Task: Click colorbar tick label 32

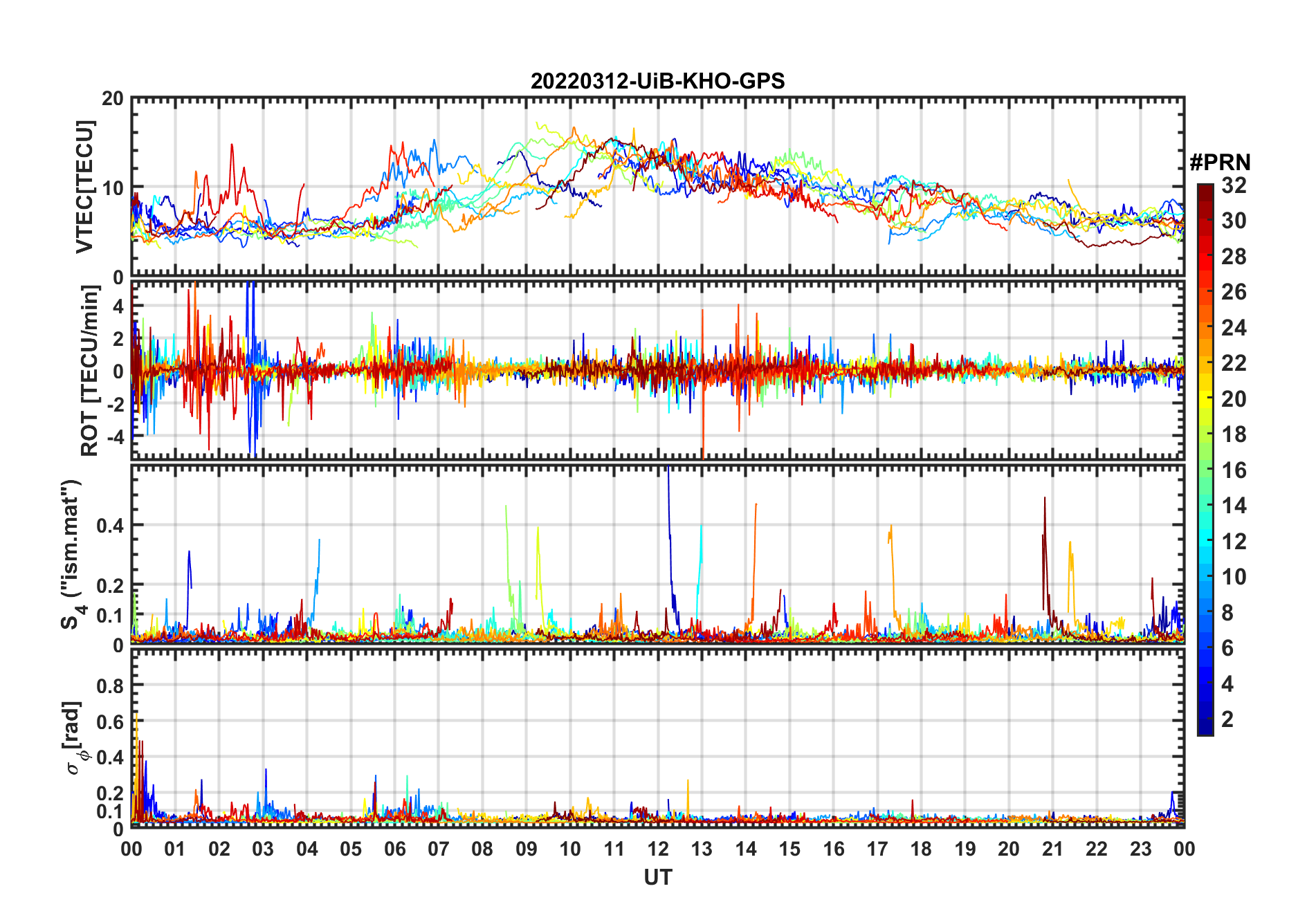Action: pyautogui.click(x=1234, y=185)
